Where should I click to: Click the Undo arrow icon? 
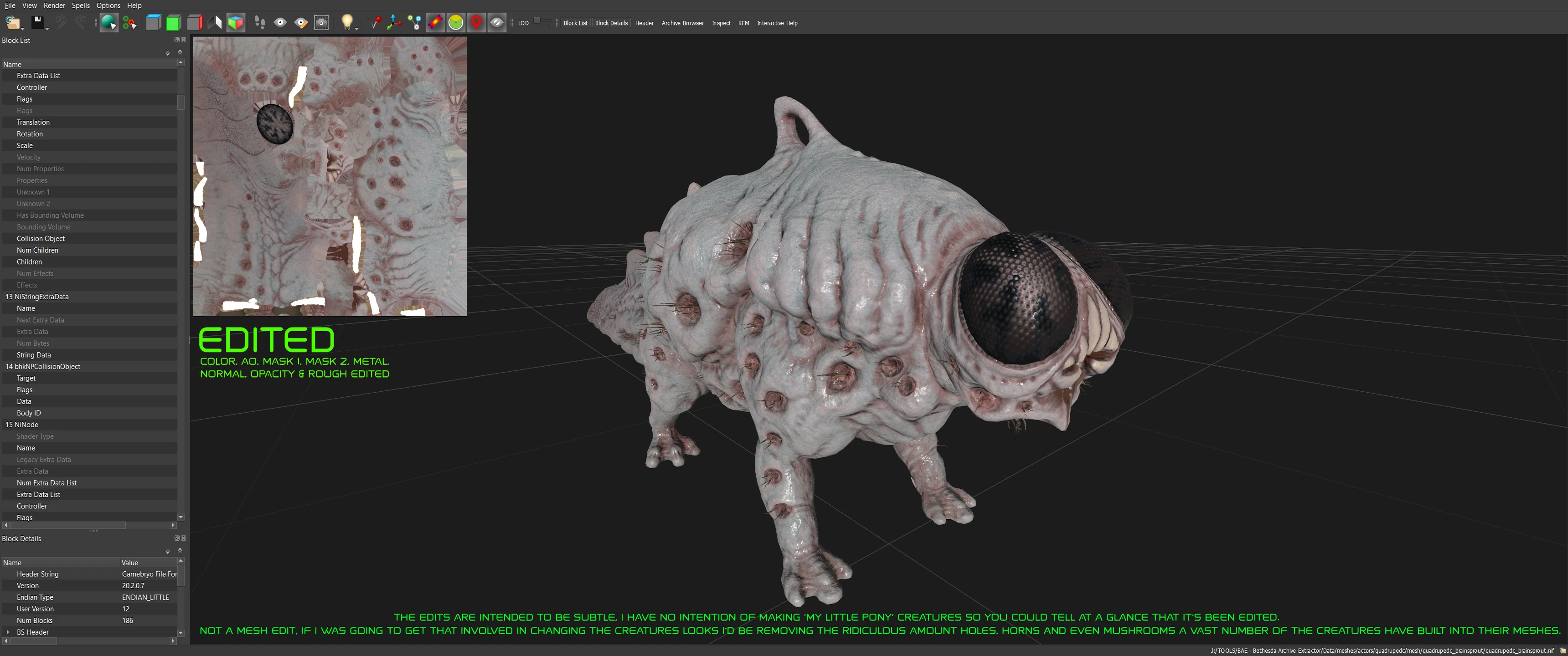[x=60, y=22]
